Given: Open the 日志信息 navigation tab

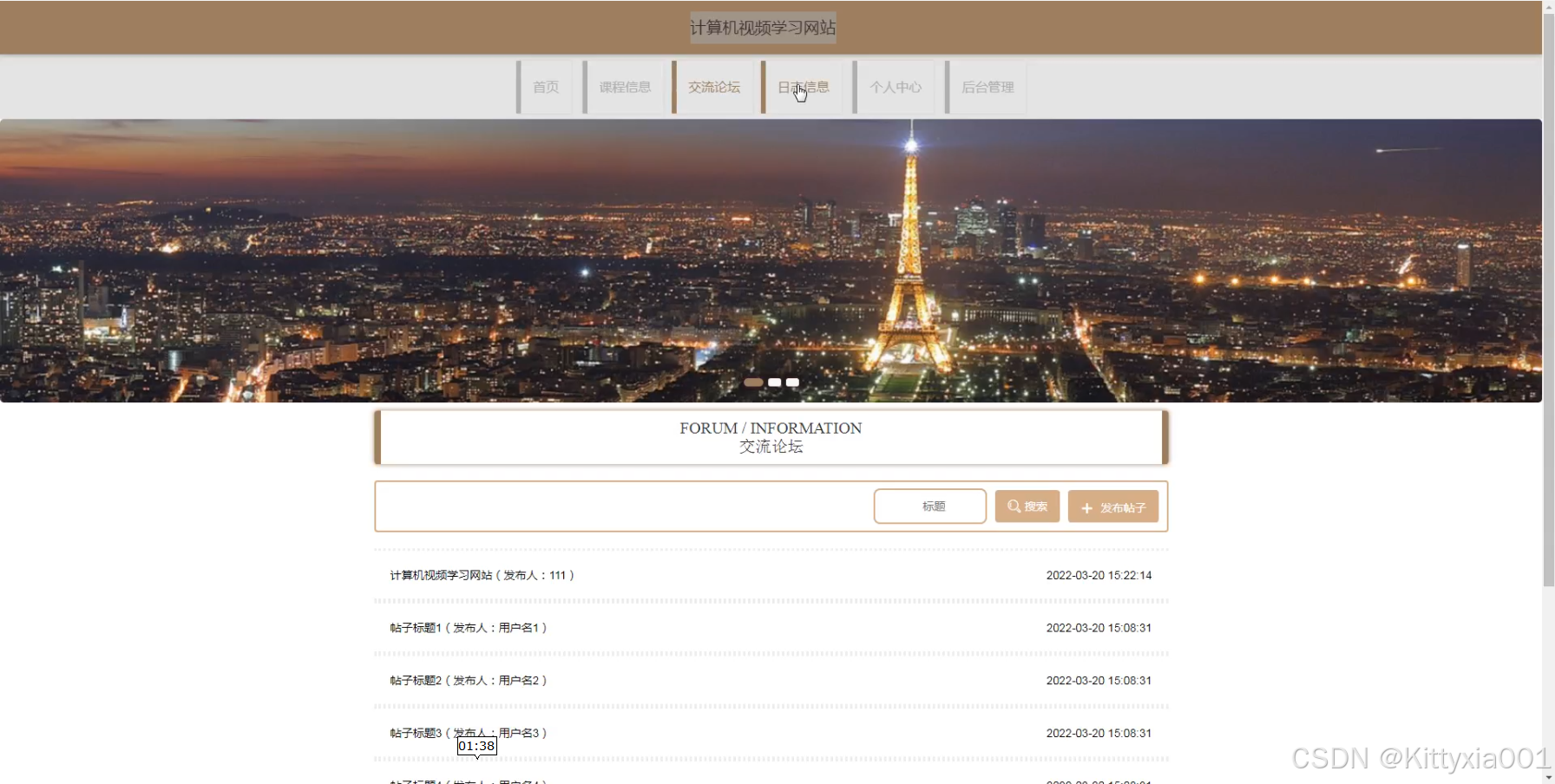Looking at the screenshot, I should tap(803, 87).
